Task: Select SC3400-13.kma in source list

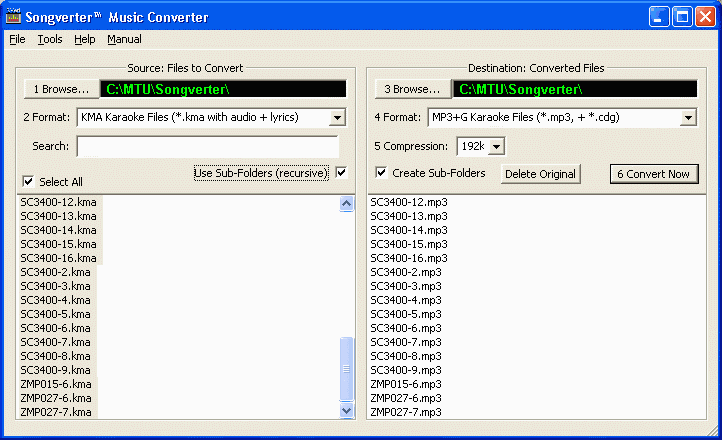Action: click(58, 216)
